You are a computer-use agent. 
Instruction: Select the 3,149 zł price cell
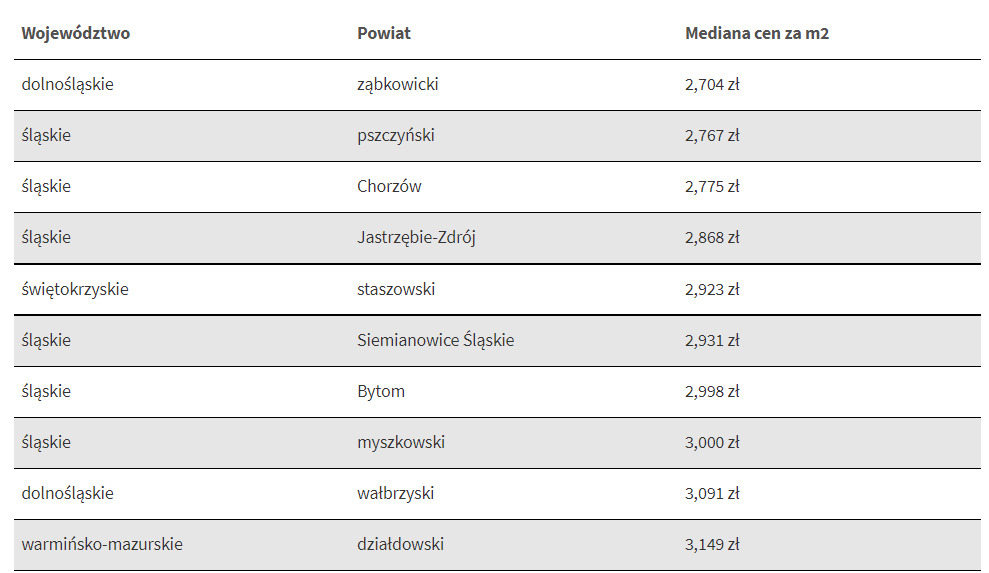point(712,544)
